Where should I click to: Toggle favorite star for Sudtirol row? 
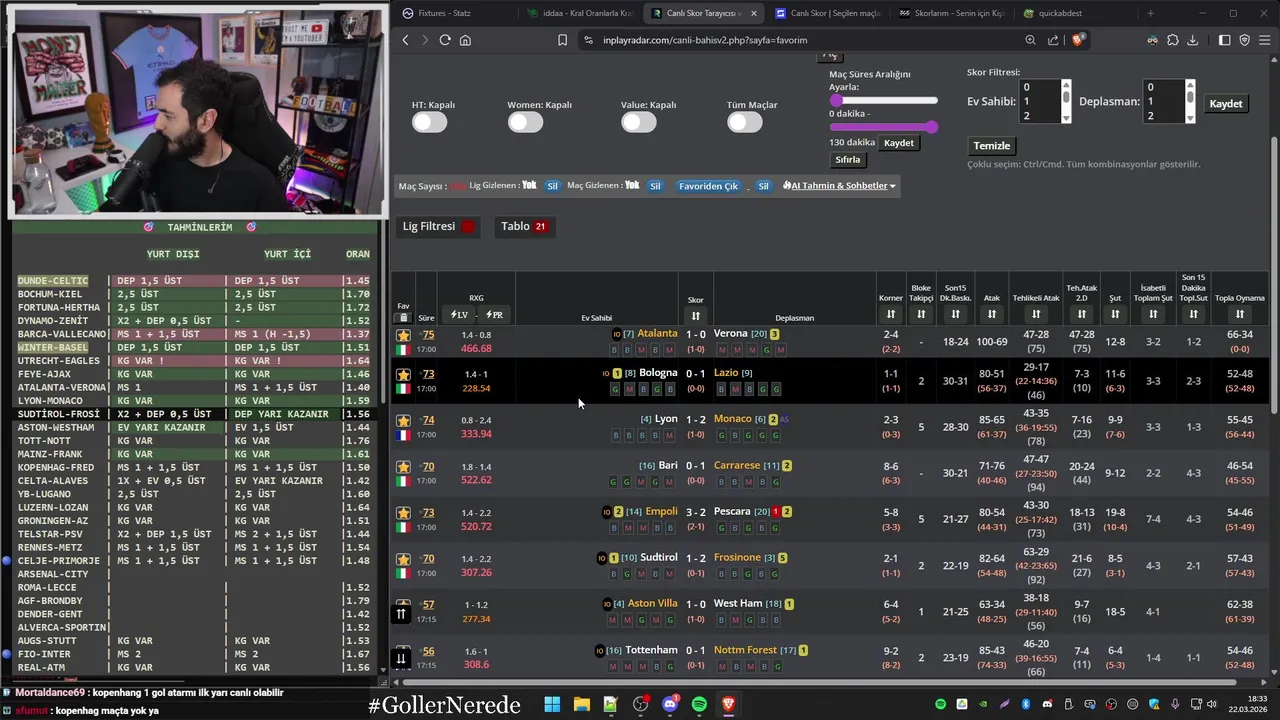403,559
